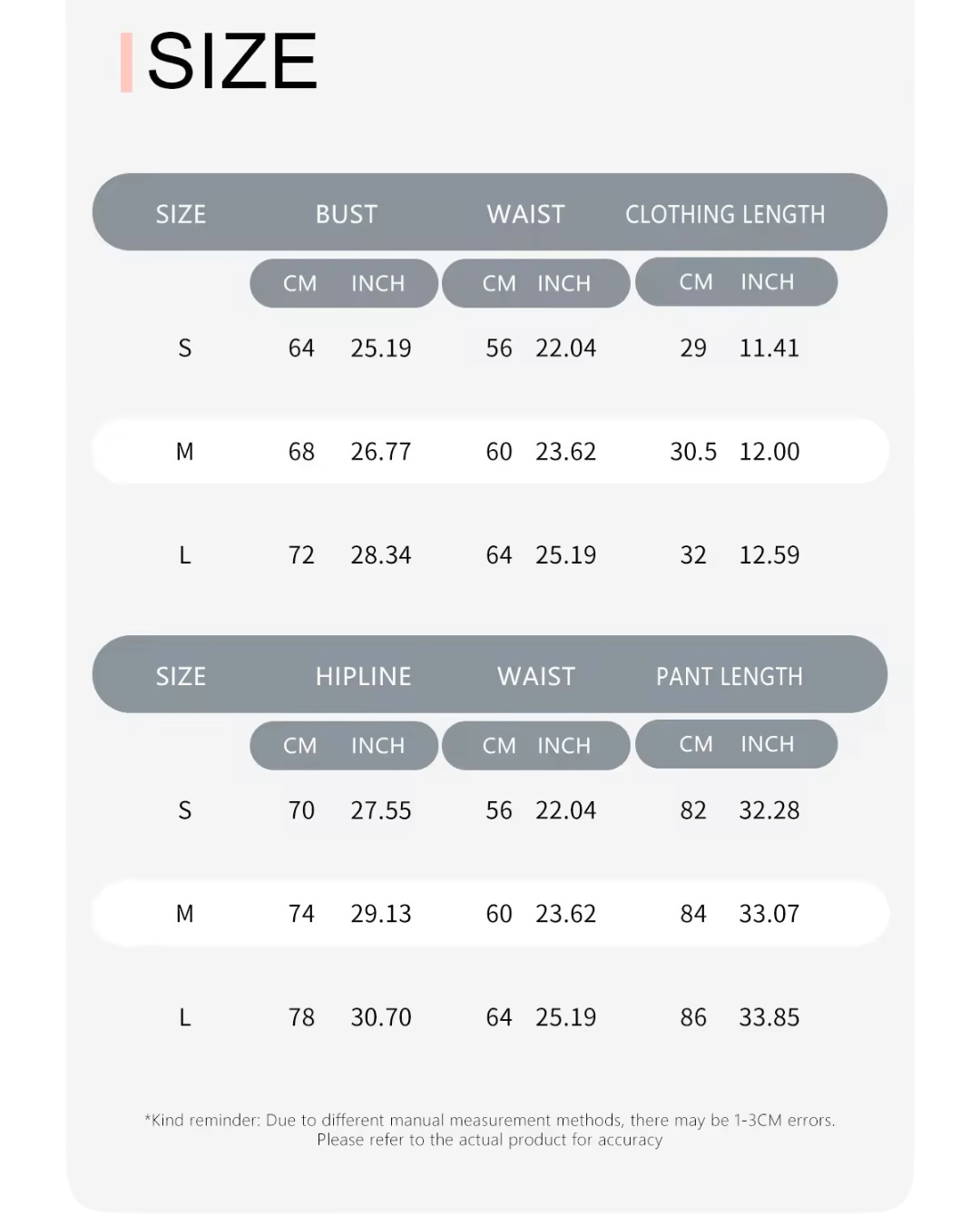
Task: Select the CM/INCH pill under BUST
Action: (344, 283)
